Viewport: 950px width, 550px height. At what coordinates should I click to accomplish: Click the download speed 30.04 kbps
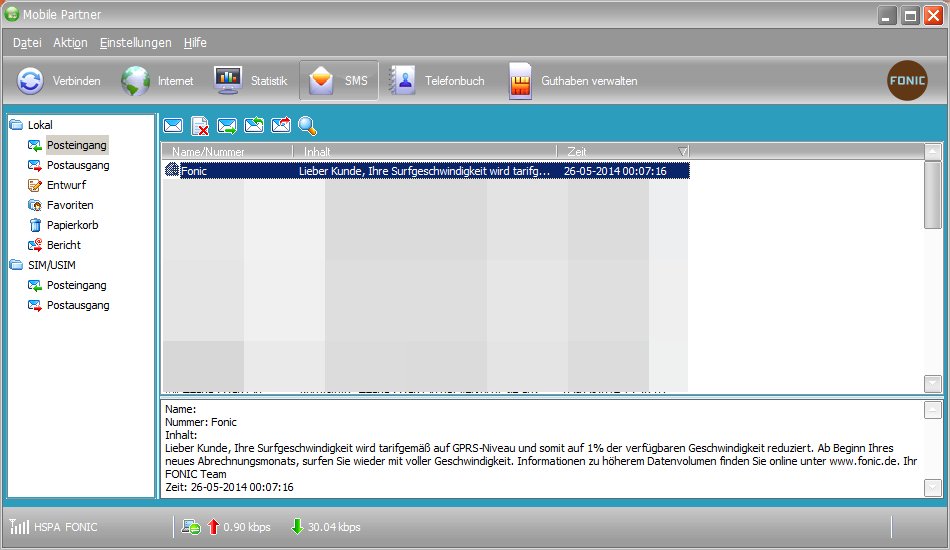[334, 527]
